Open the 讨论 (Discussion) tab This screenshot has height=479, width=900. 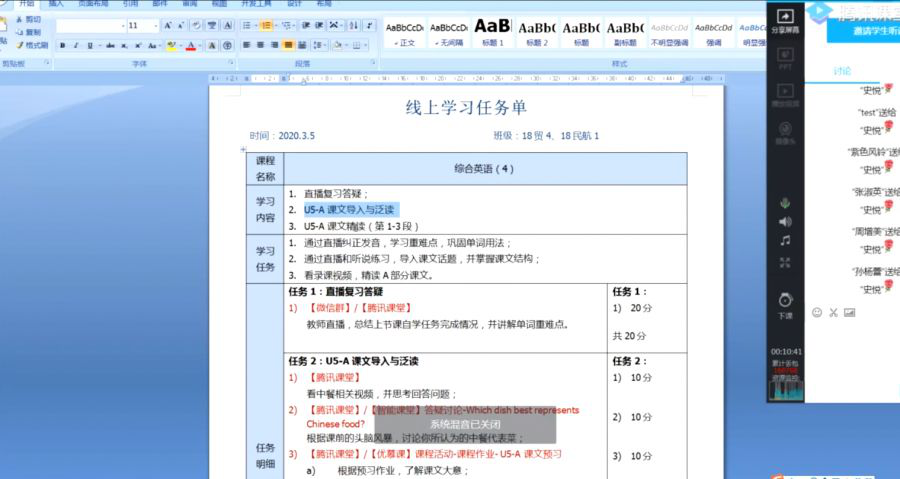click(x=842, y=70)
